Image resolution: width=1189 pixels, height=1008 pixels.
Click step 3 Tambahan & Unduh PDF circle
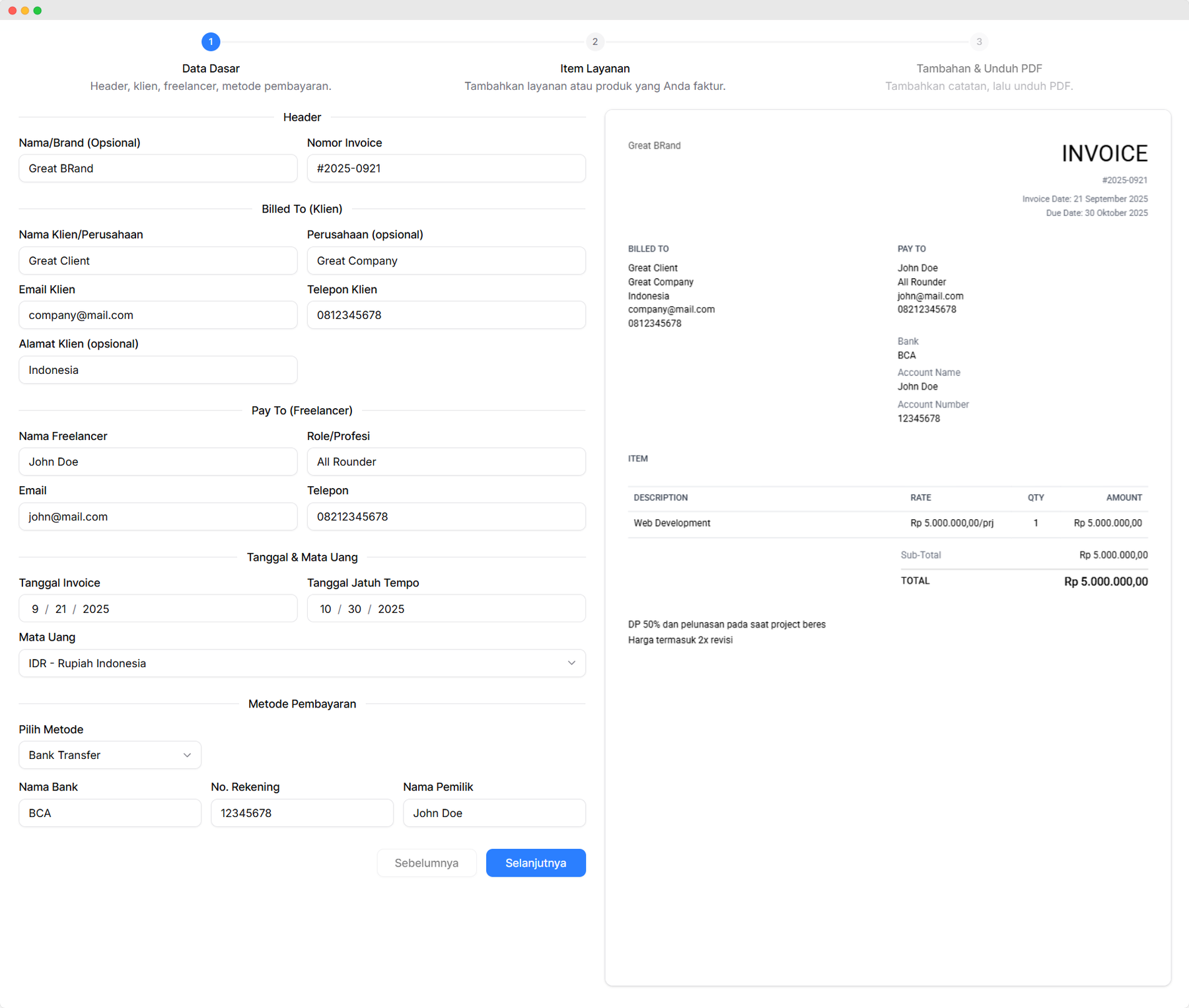(x=979, y=42)
